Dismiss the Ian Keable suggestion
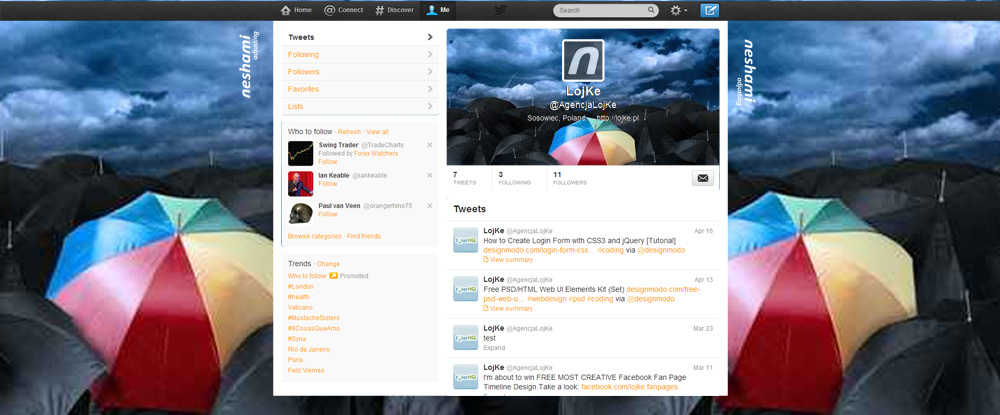 pos(430,176)
